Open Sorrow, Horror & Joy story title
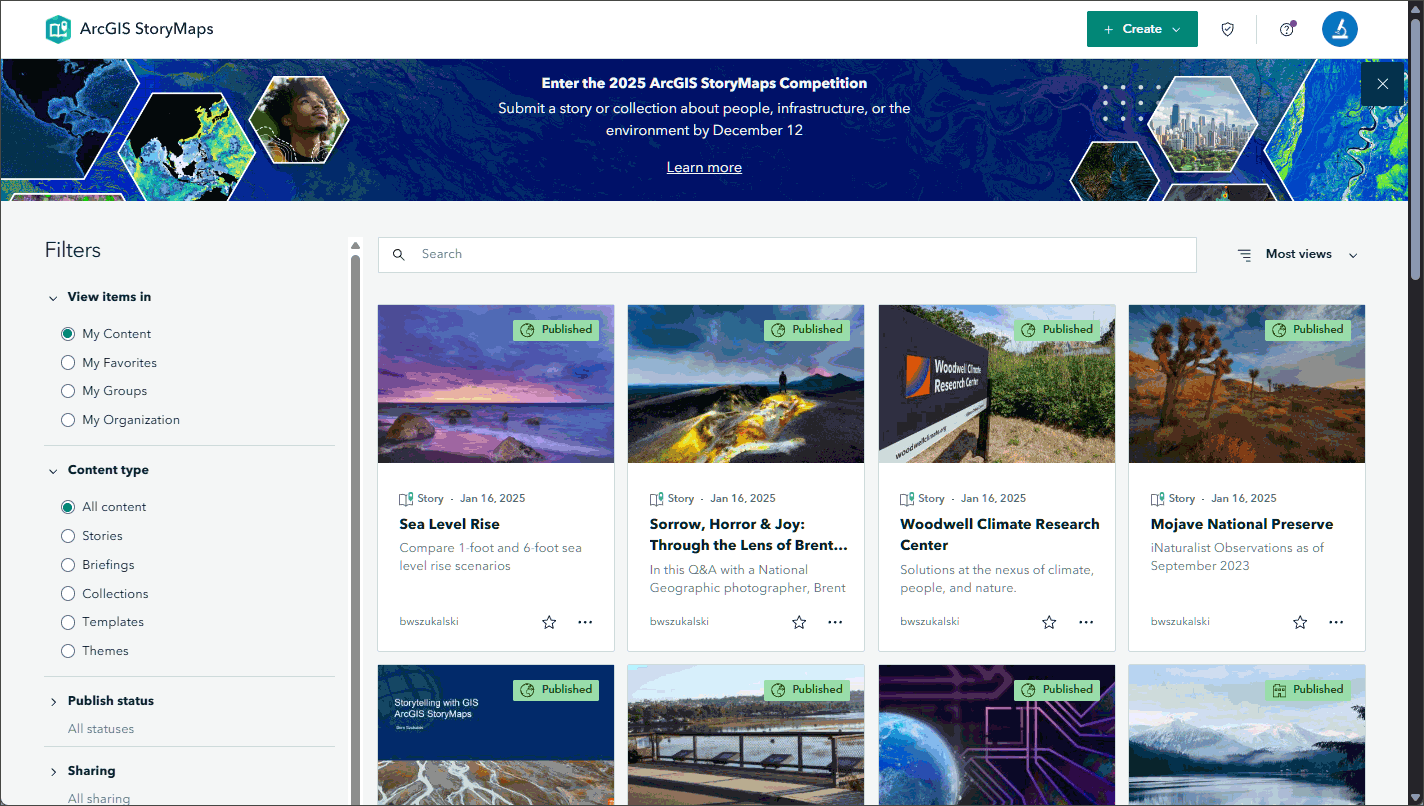Image resolution: width=1424 pixels, height=806 pixels. (749, 535)
